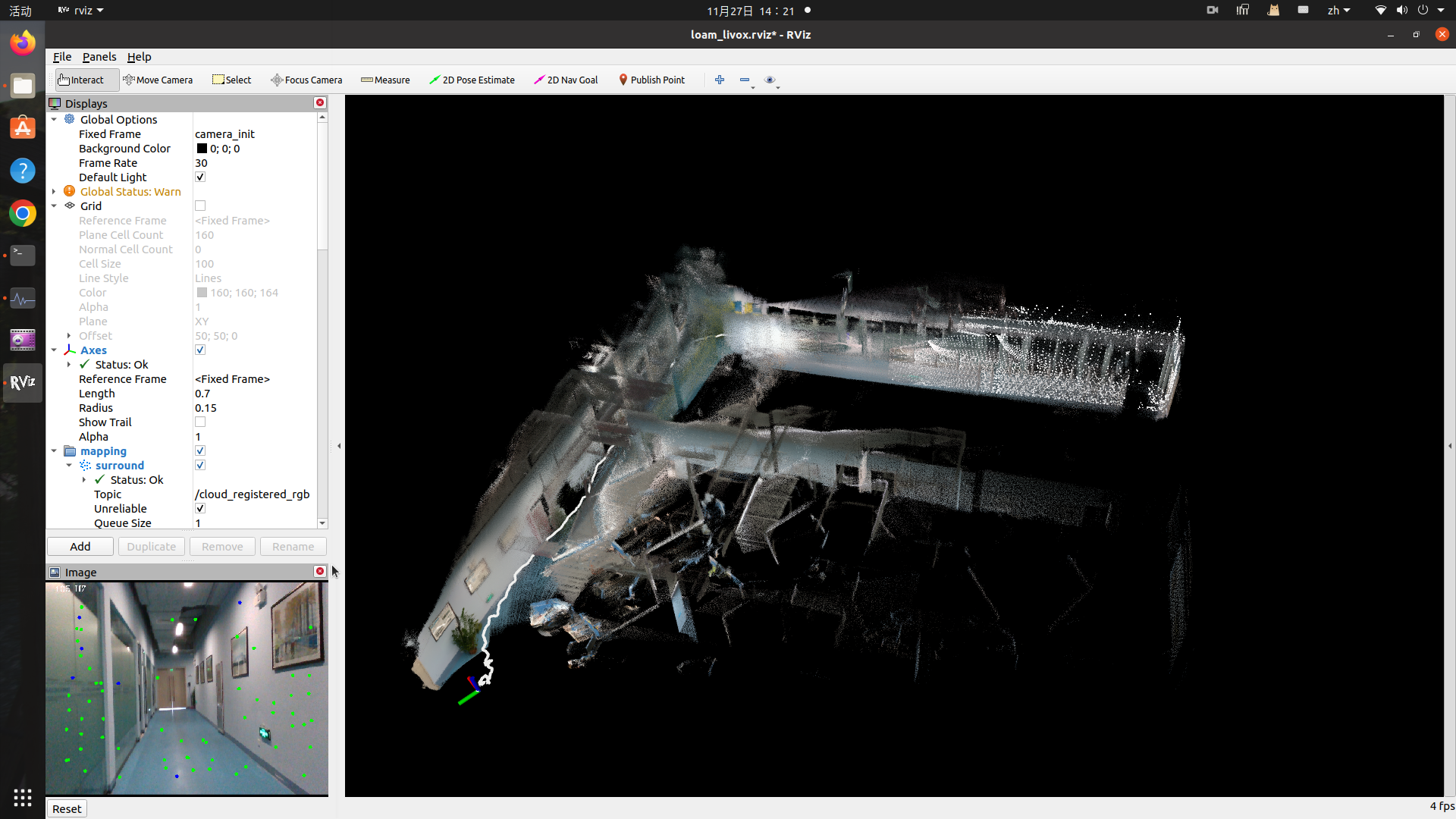
Task: Open Terminal from the dock
Action: tap(23, 256)
